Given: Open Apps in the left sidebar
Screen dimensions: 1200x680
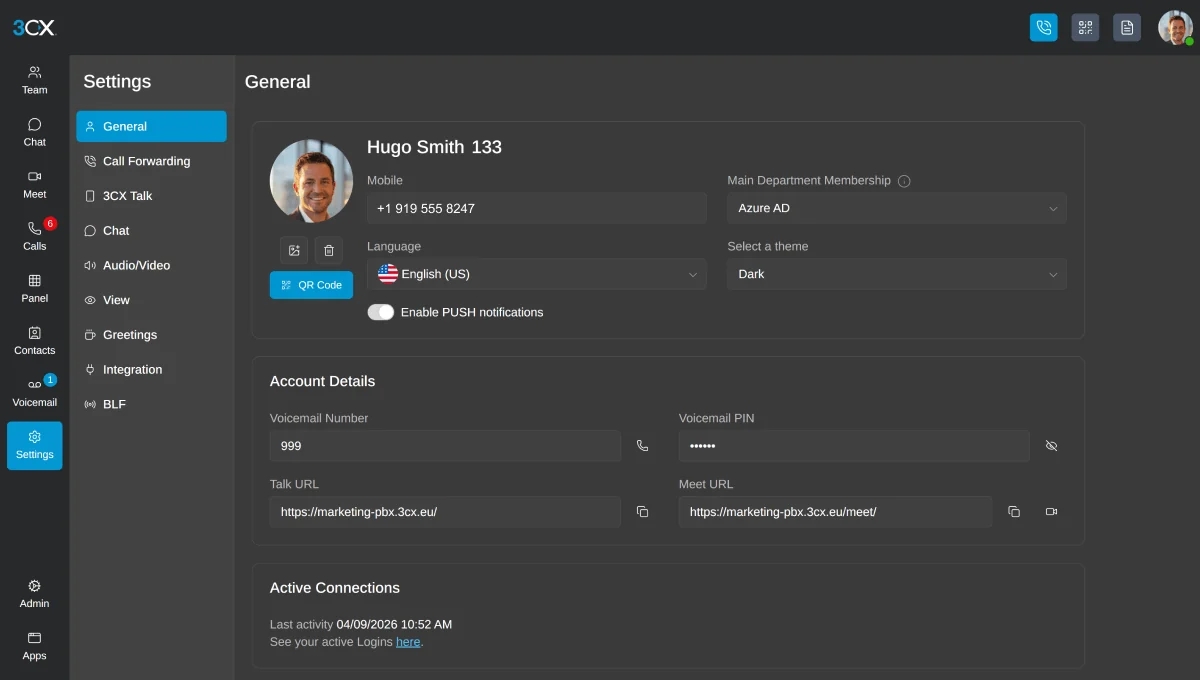Looking at the screenshot, I should 35,646.
